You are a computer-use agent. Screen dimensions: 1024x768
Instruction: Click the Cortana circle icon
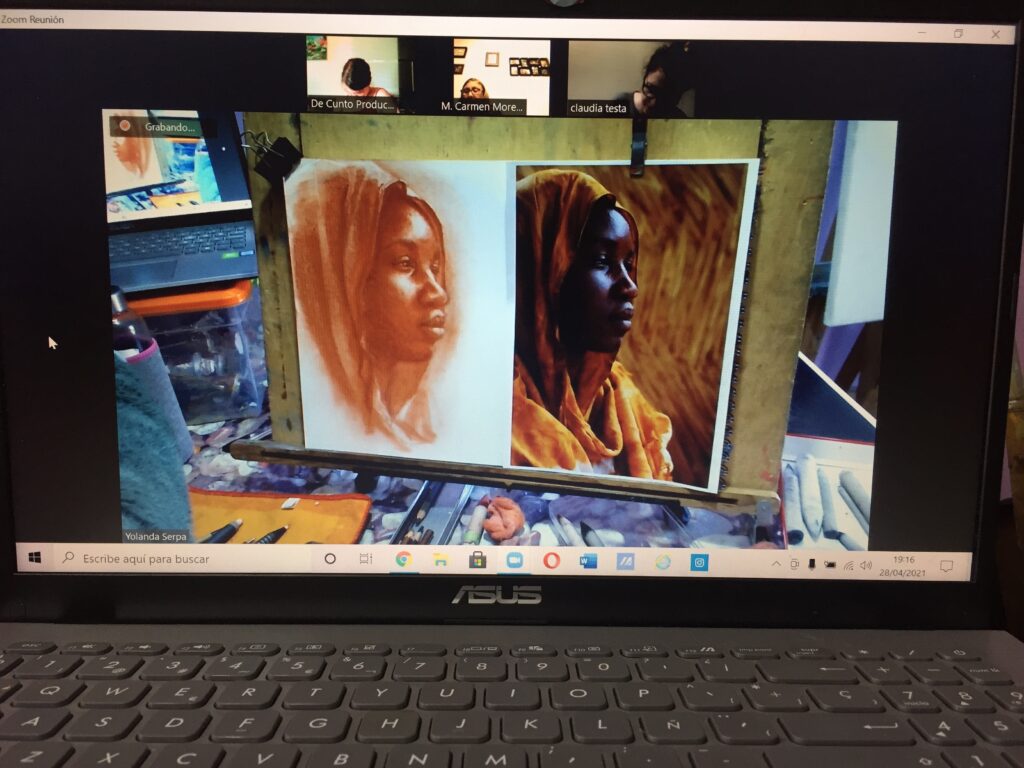point(330,559)
